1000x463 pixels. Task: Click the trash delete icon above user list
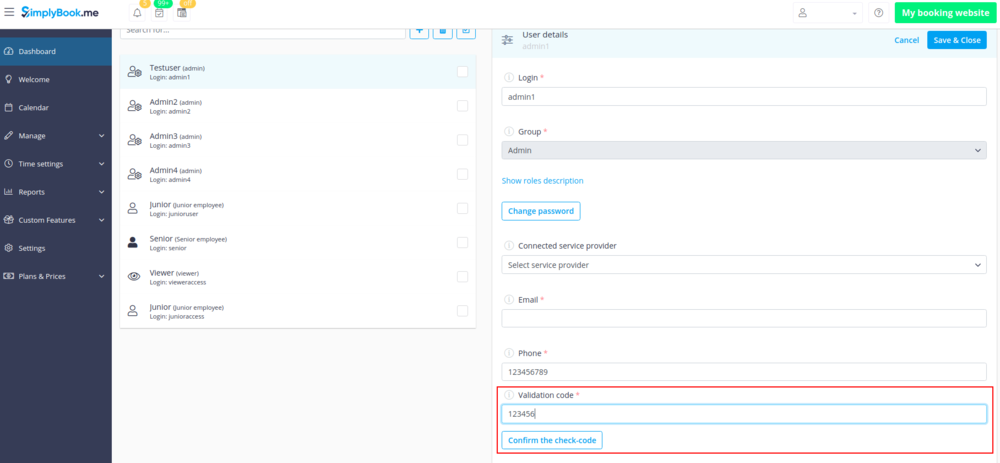[443, 31]
